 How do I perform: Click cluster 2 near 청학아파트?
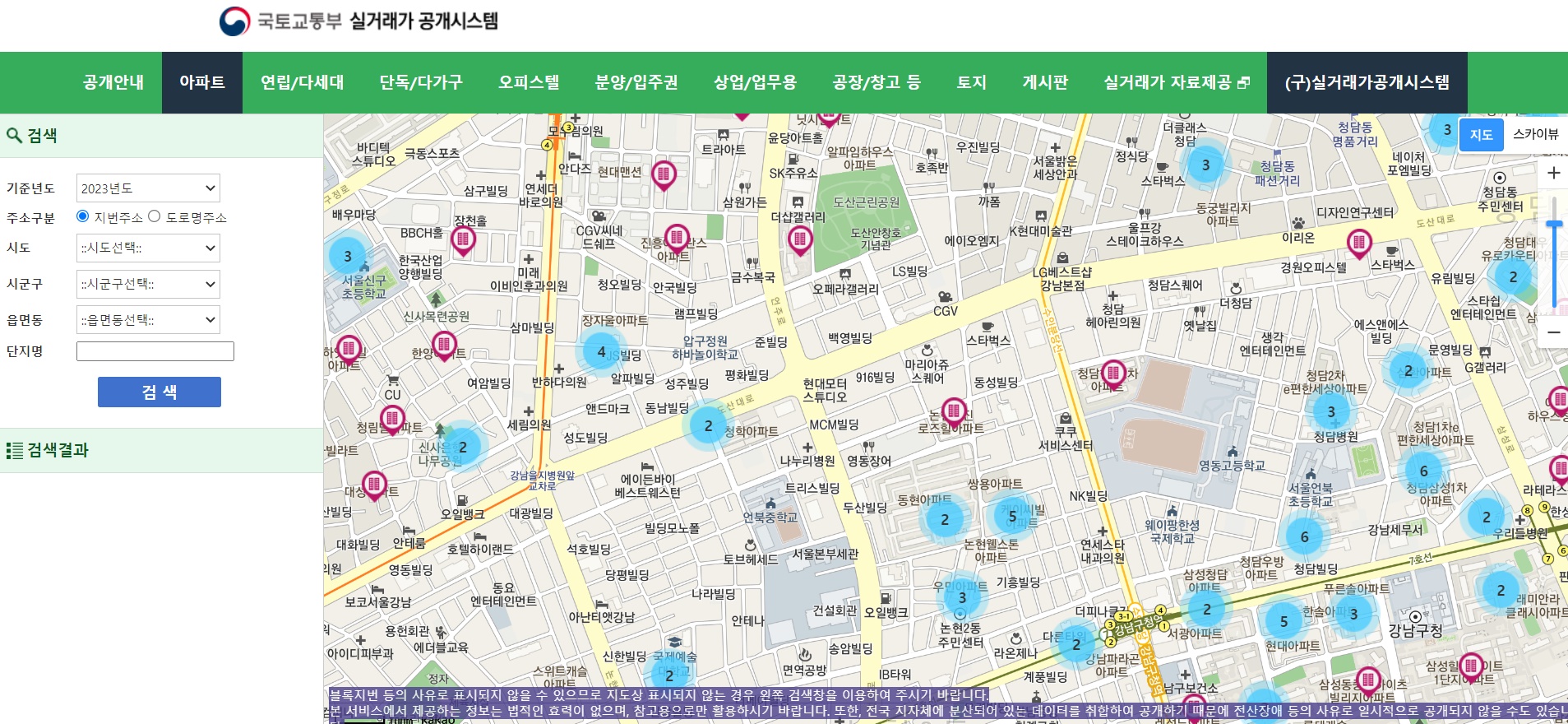[x=708, y=425]
